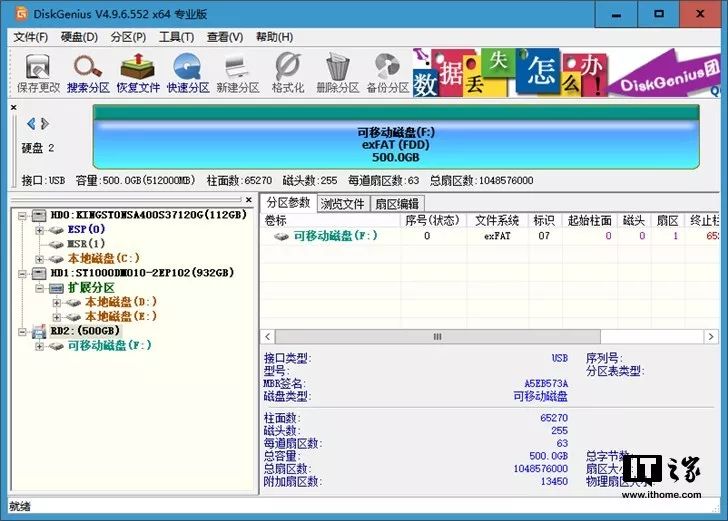
Task: Collapse the 扩展分区 tree node
Action: pyautogui.click(x=41, y=288)
